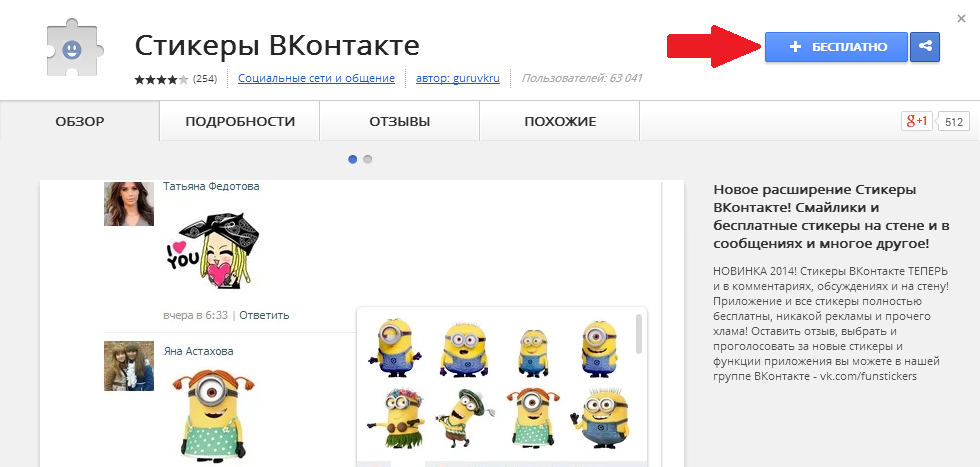Pick the pigtailed girl minion sticker in panel

tap(534, 419)
